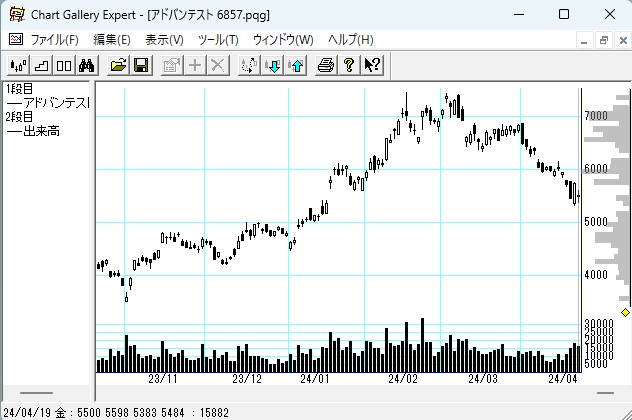Click the swap arrows toolbar icon

[250, 65]
